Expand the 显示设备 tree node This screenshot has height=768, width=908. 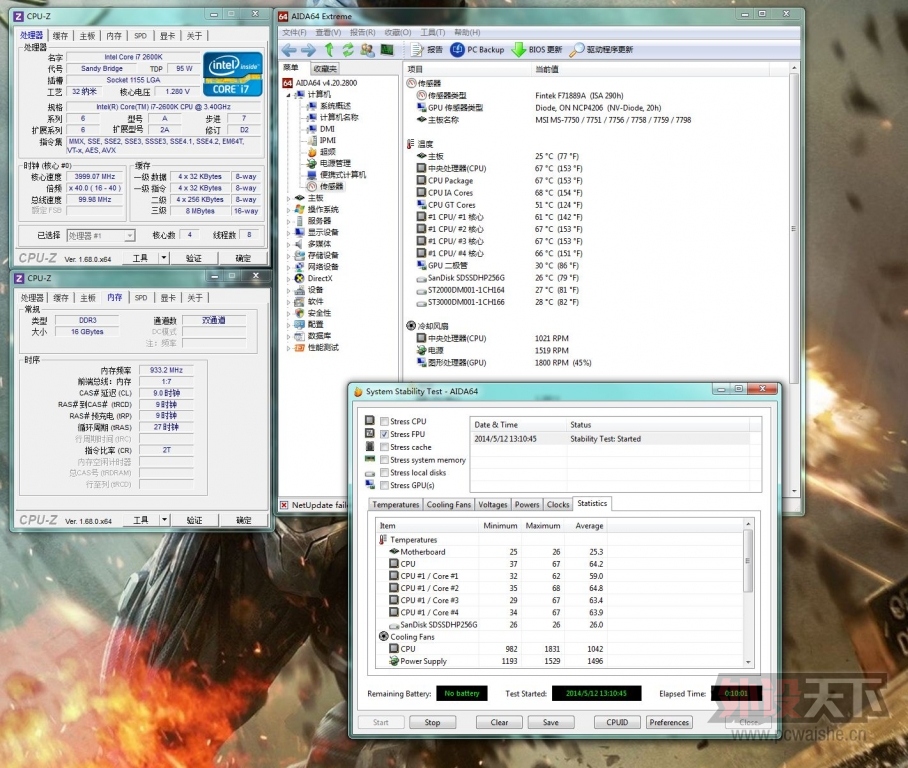(288, 232)
